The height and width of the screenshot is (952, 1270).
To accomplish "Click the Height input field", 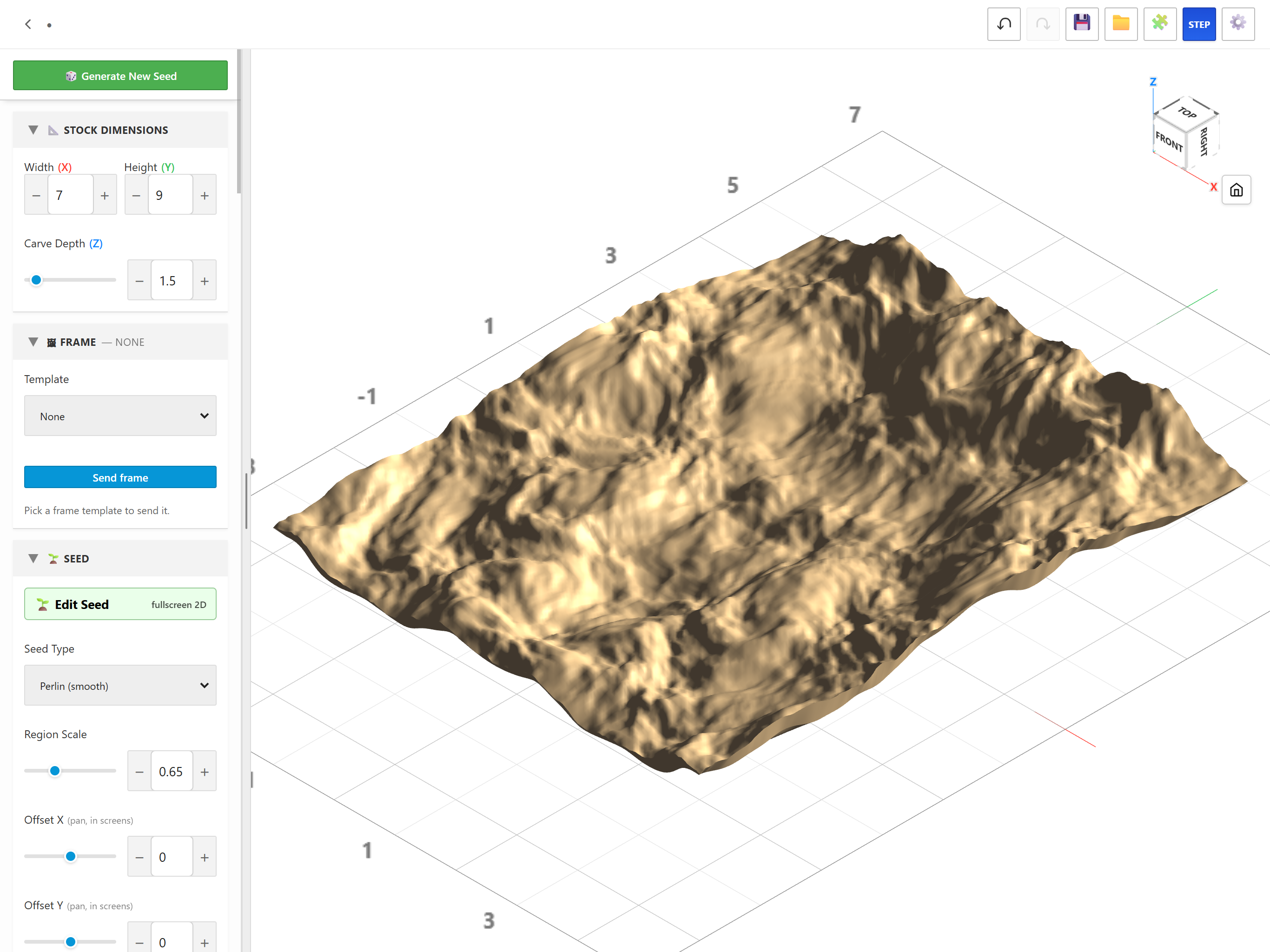I will tap(171, 195).
